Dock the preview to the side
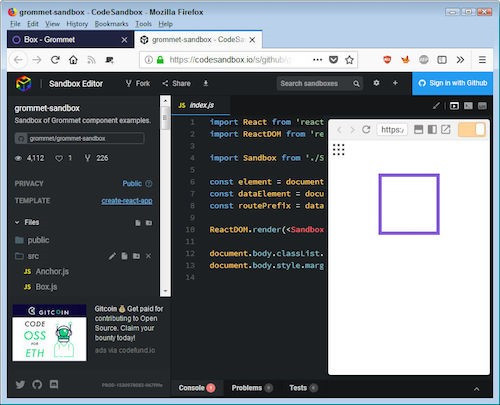Viewport: 500px width, 405px height. pos(432,129)
